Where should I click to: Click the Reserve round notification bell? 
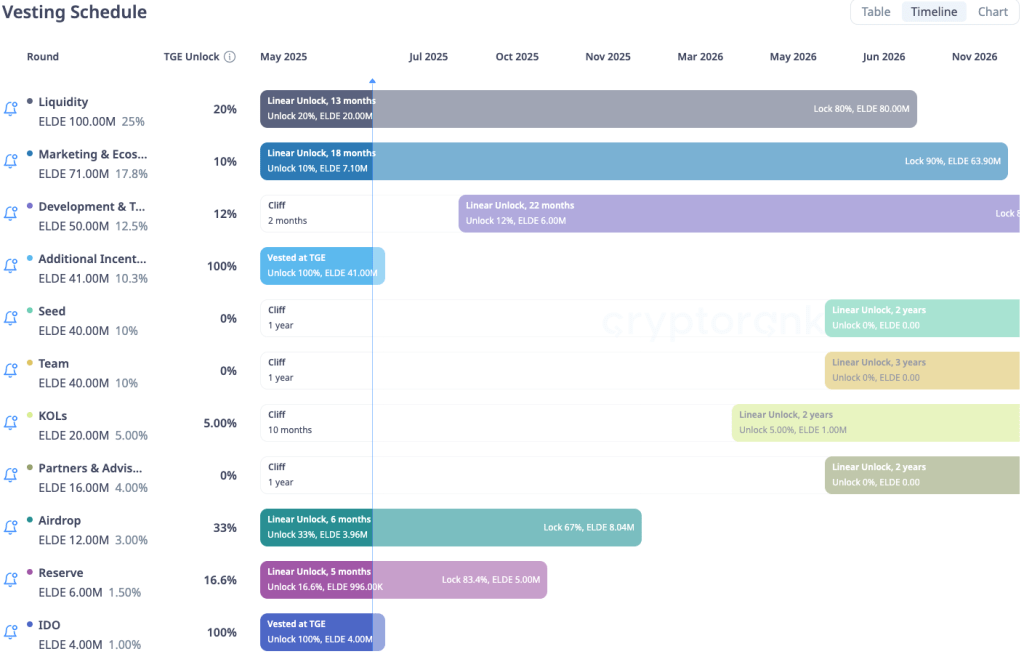pyautogui.click(x=11, y=580)
